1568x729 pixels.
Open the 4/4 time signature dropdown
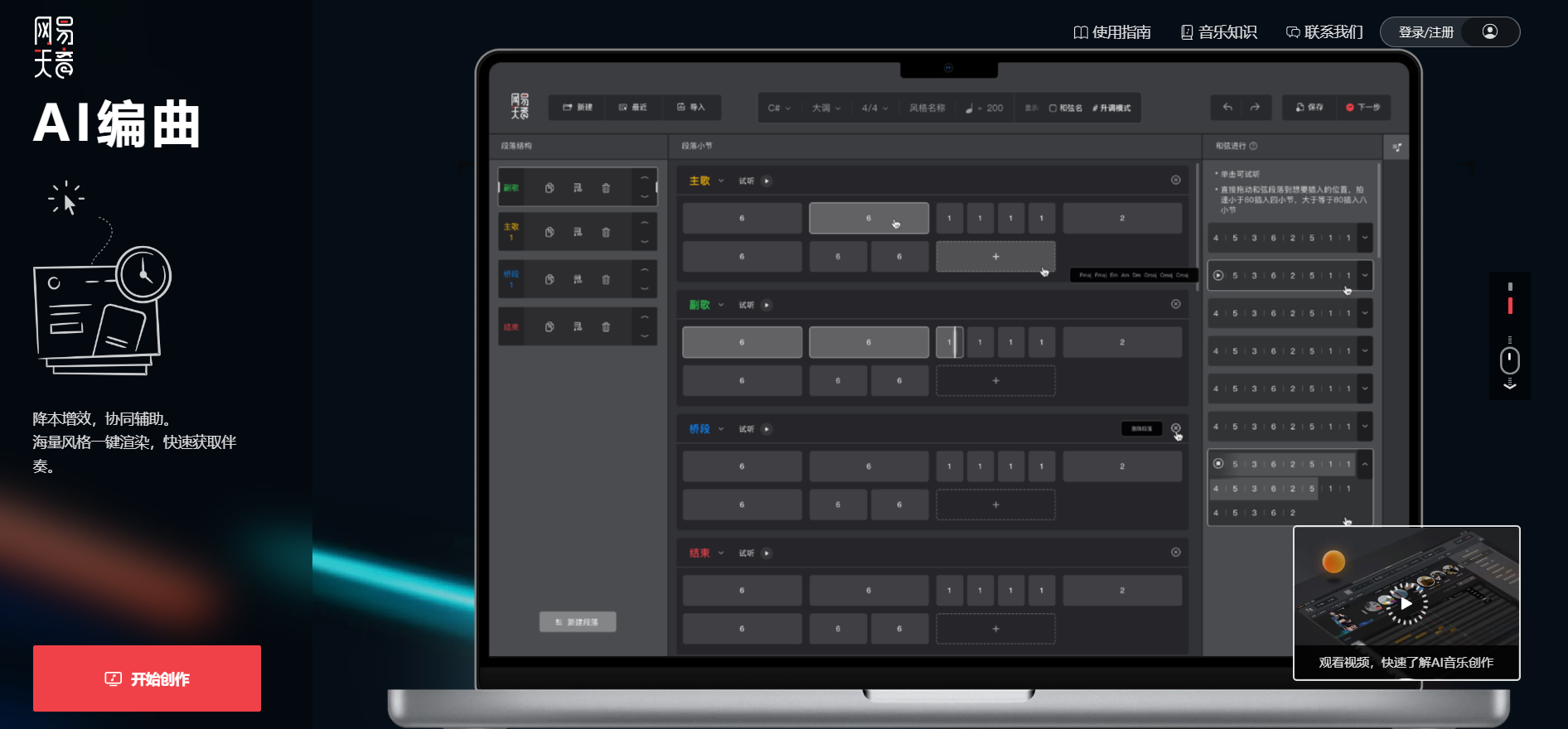point(874,109)
